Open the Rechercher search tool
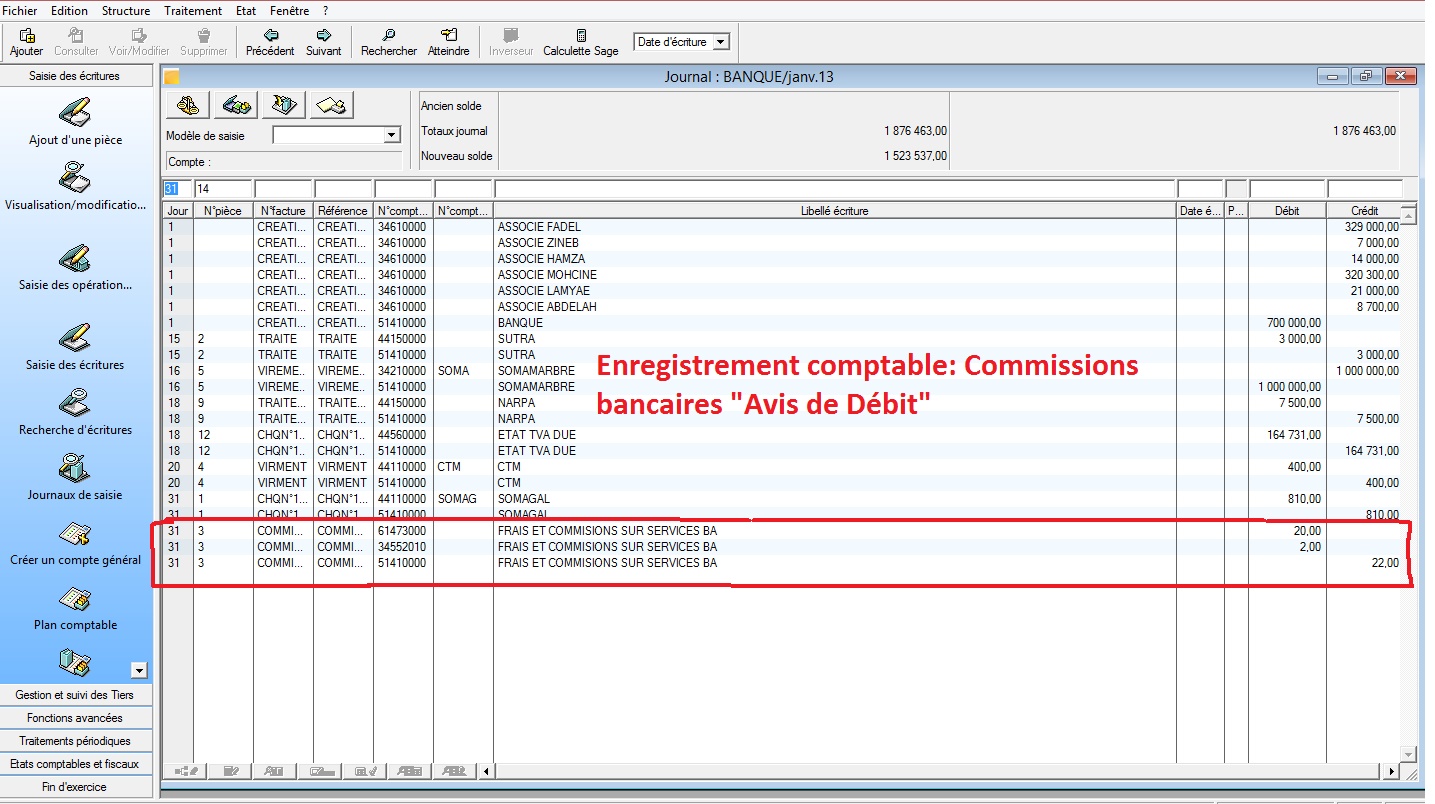 pyautogui.click(x=388, y=41)
